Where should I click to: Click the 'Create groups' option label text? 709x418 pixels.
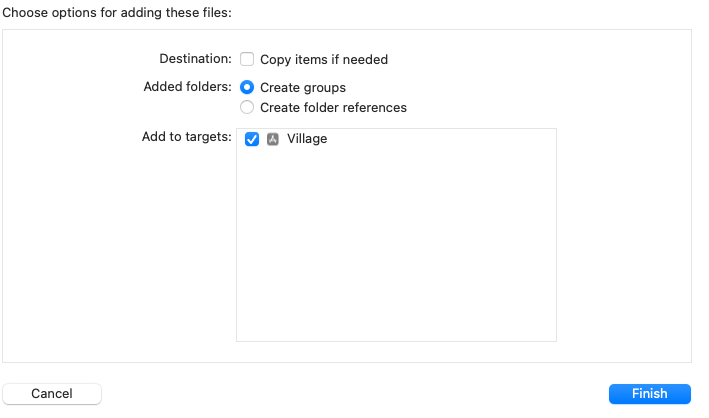coord(303,88)
